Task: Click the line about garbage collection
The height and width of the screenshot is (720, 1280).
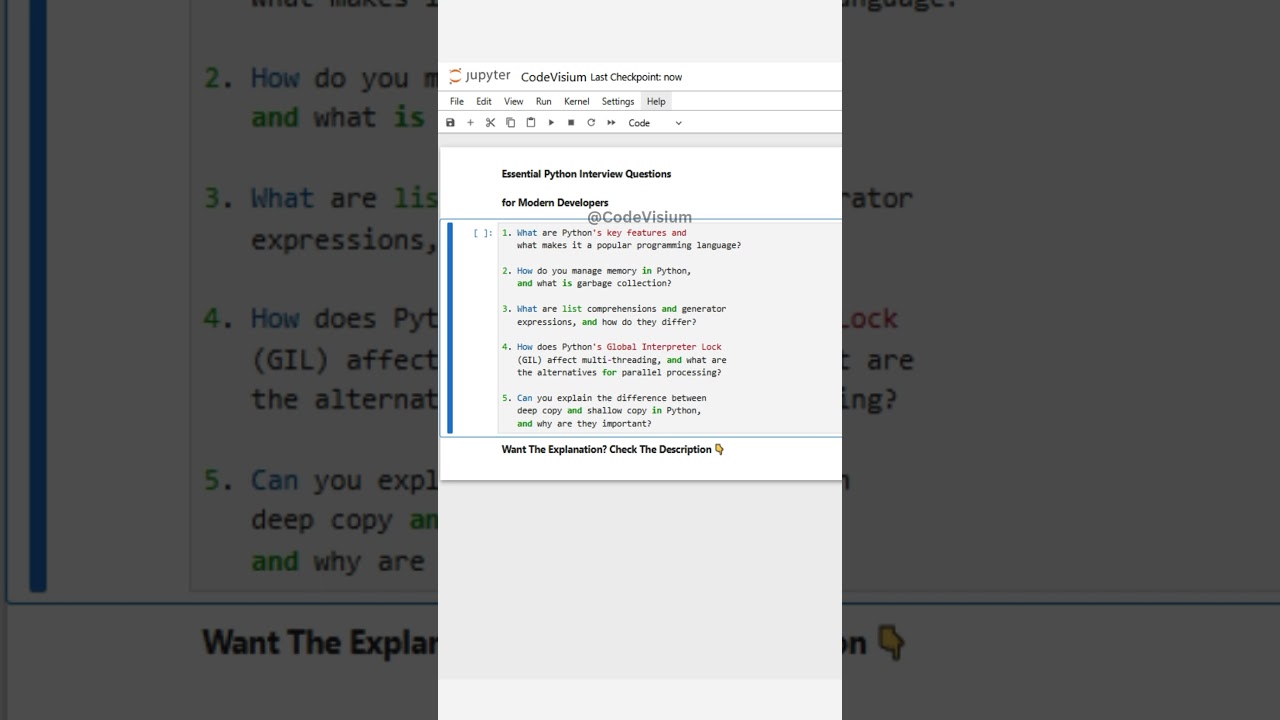Action: [594, 283]
